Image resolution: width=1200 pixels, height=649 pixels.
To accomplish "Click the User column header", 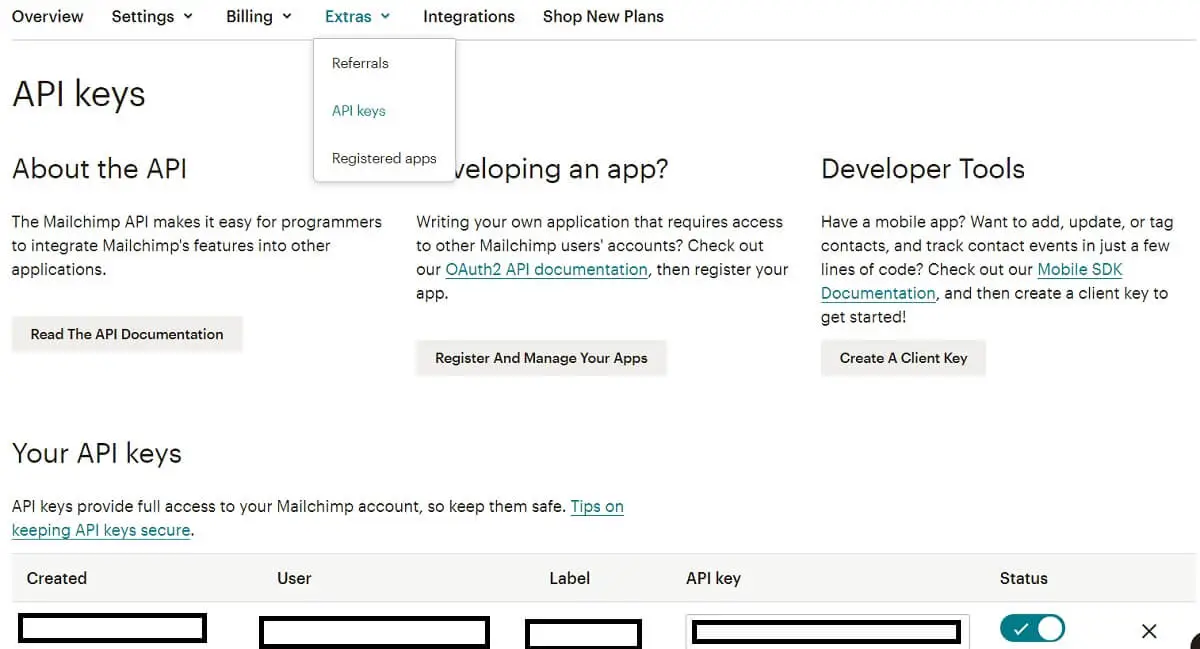I will click(294, 578).
